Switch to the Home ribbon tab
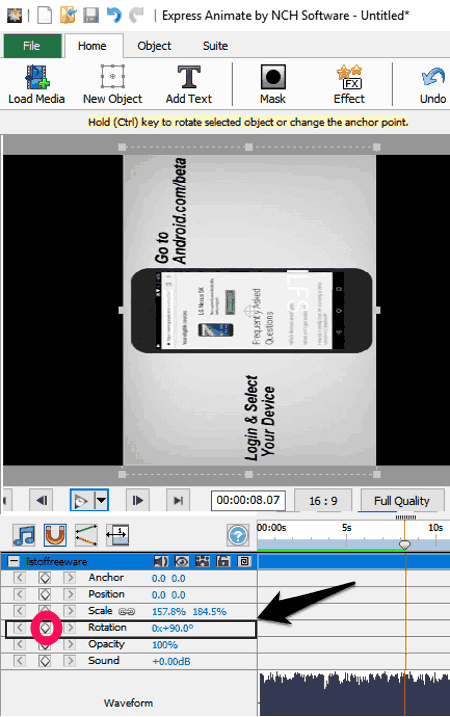450x717 pixels. coord(92,46)
